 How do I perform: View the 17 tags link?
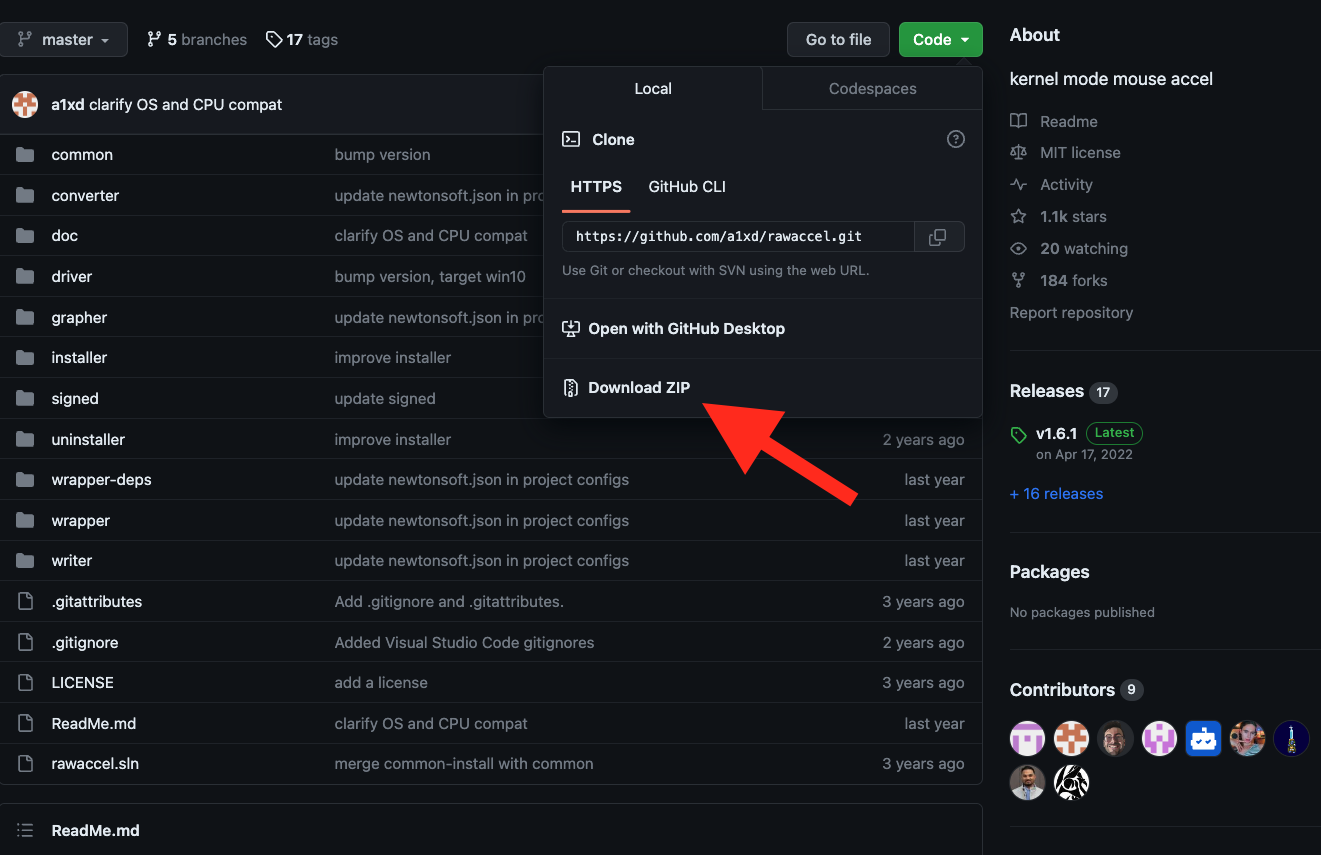coord(301,40)
